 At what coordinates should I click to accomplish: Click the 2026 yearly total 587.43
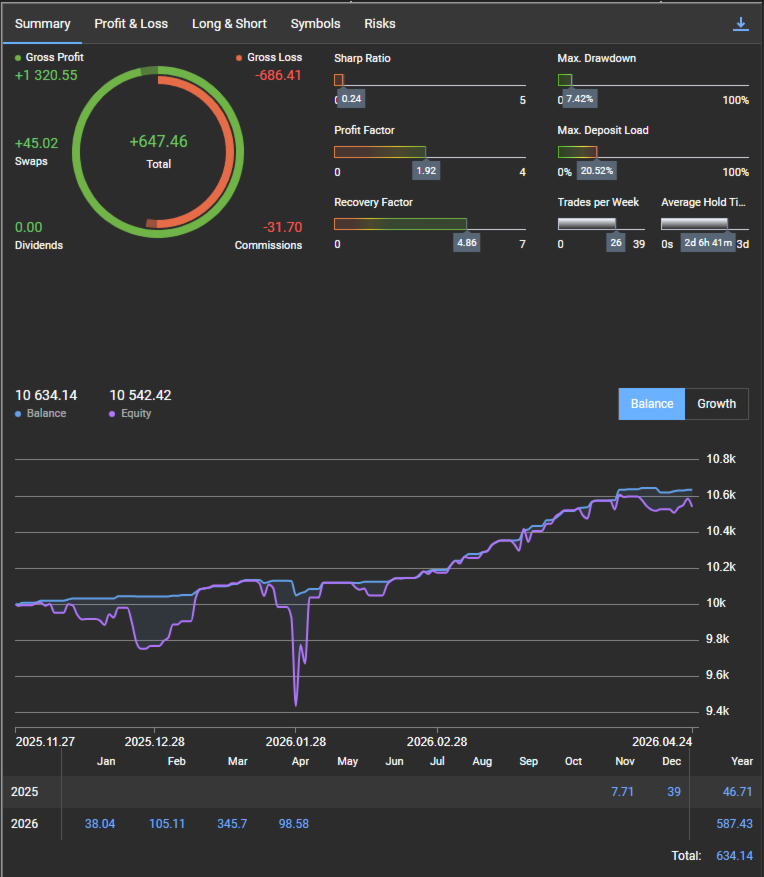(735, 823)
